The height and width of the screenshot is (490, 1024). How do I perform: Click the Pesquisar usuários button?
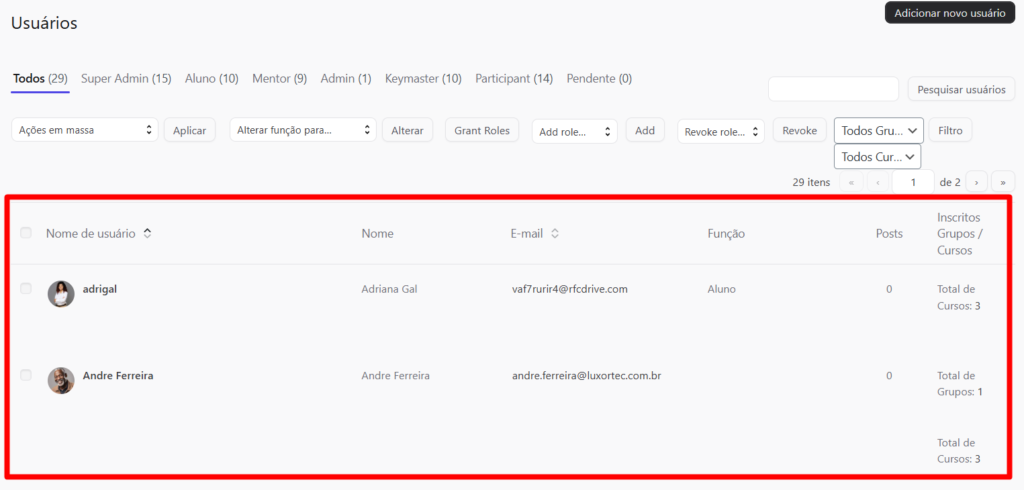click(x=961, y=89)
